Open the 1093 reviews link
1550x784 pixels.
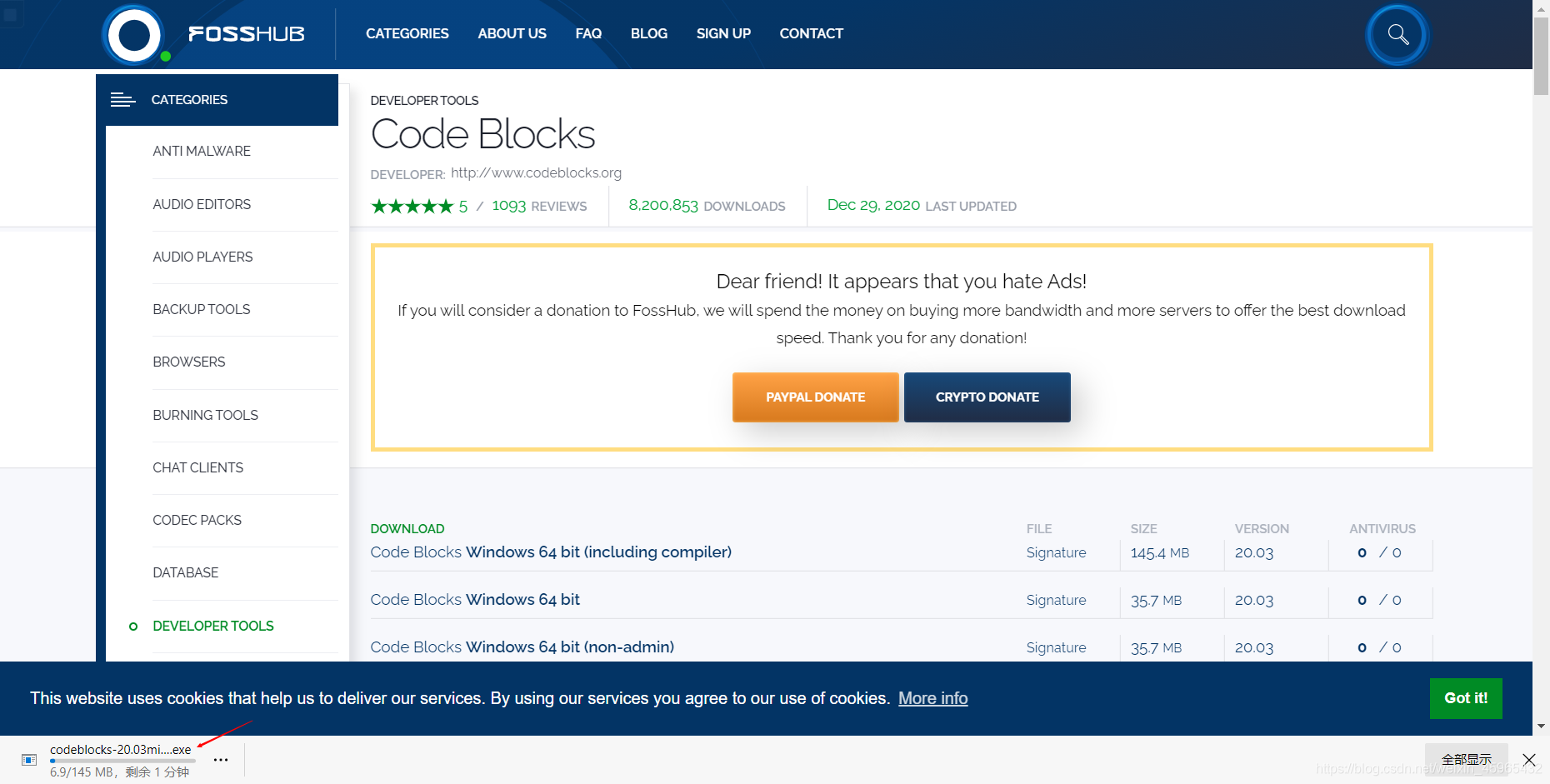tap(539, 206)
